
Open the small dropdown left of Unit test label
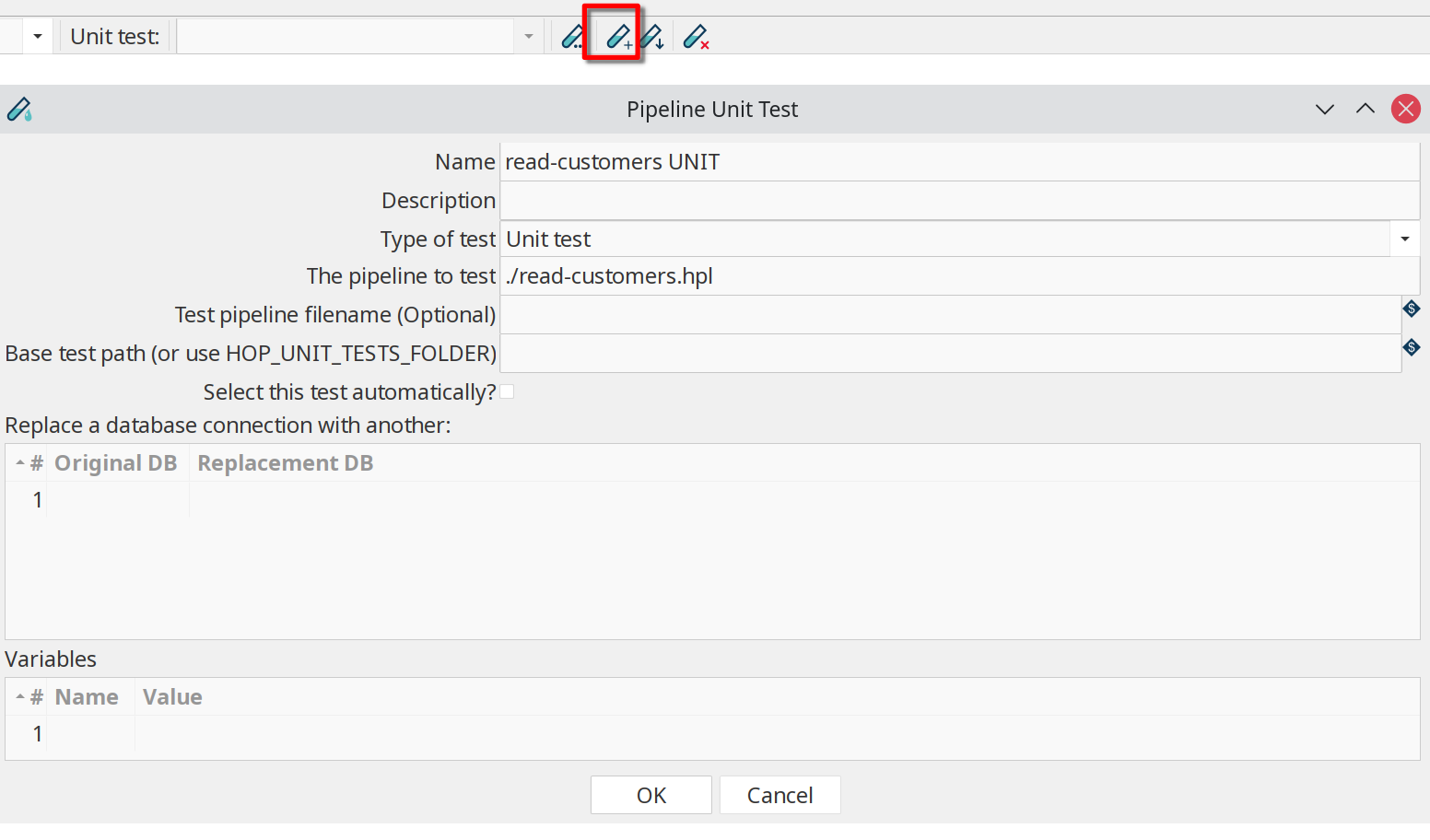[x=38, y=37]
